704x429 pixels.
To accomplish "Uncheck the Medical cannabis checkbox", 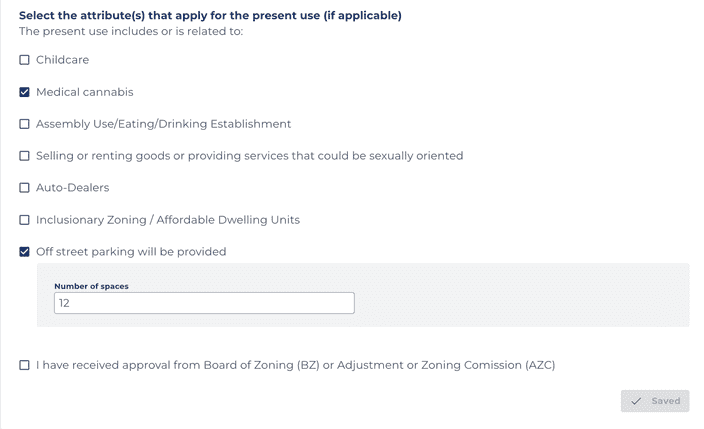I will (x=25, y=92).
